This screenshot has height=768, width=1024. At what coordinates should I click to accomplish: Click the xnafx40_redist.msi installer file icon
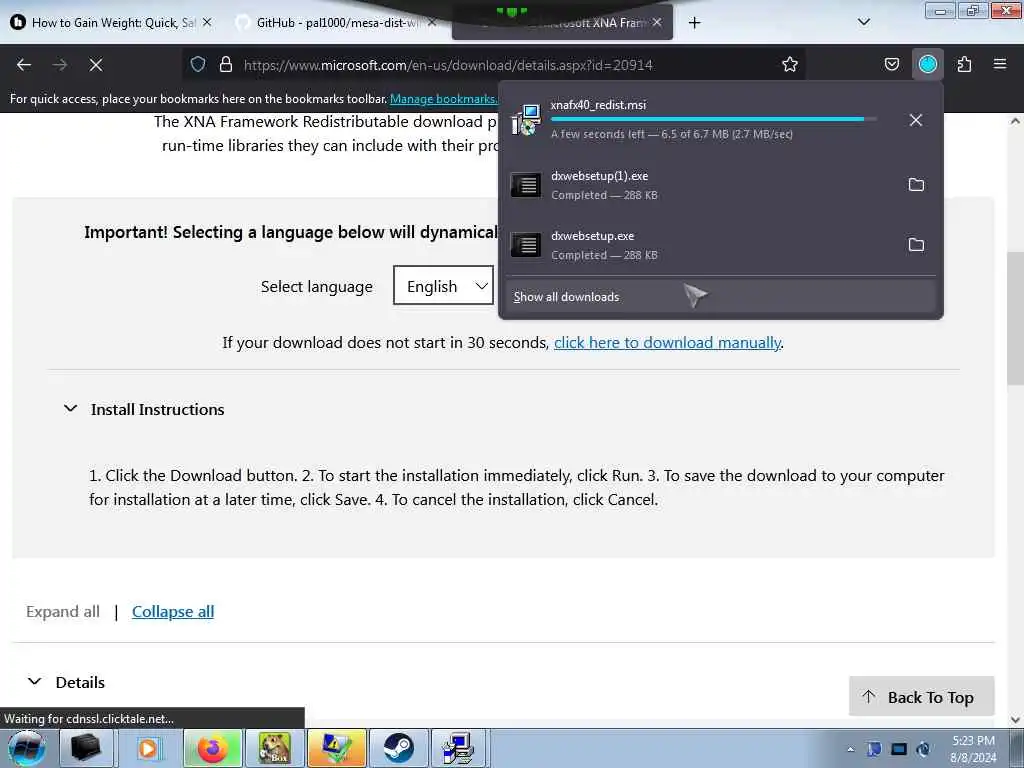[526, 120]
